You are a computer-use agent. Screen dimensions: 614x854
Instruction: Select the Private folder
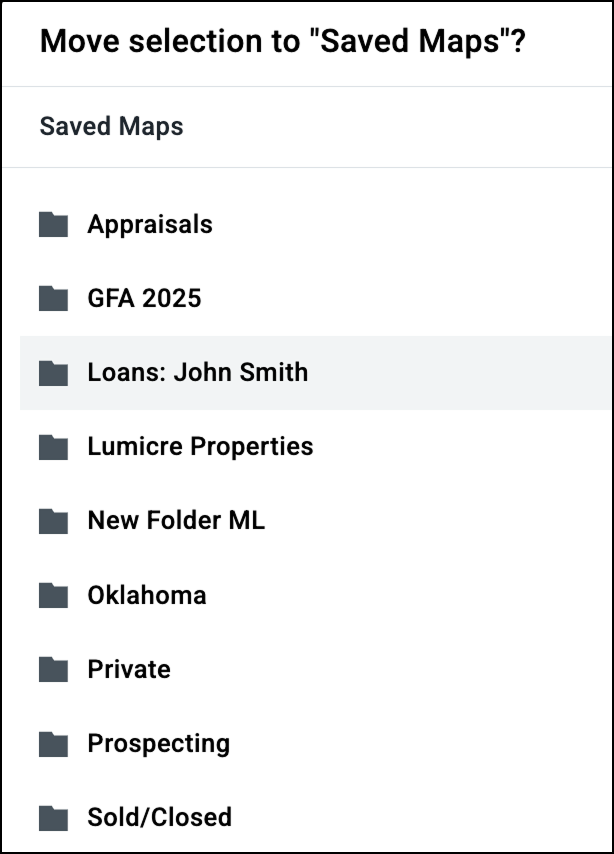[x=129, y=669]
